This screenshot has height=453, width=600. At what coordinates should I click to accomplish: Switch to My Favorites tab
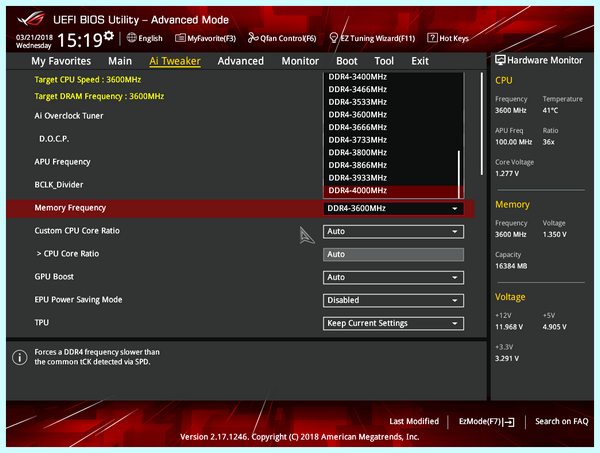[61, 61]
